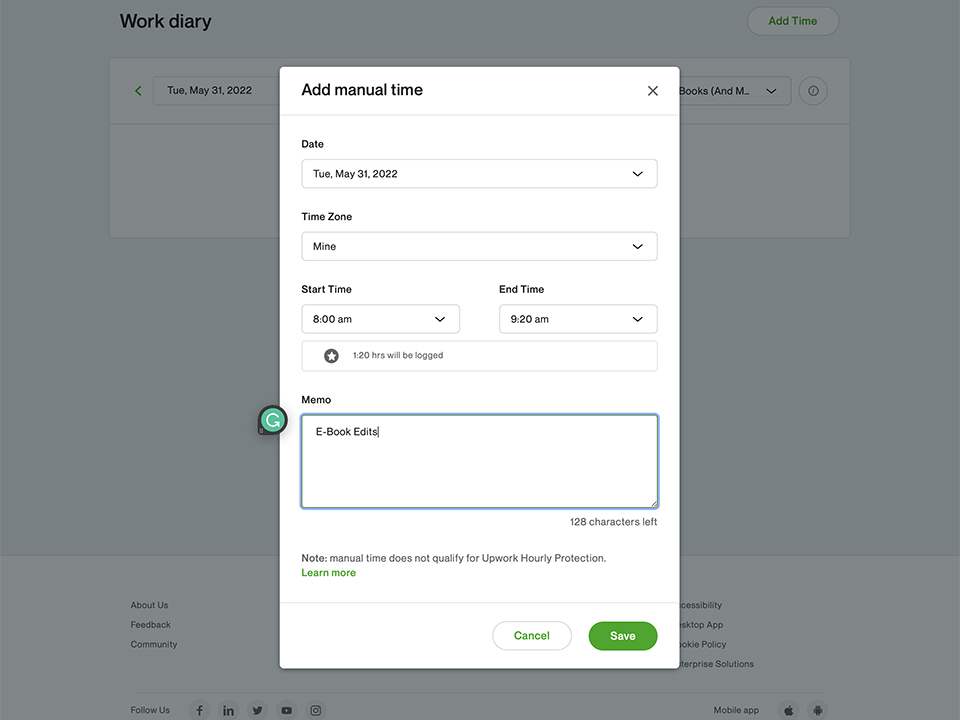
Task: Open the Start Time dropdown
Action: [380, 319]
